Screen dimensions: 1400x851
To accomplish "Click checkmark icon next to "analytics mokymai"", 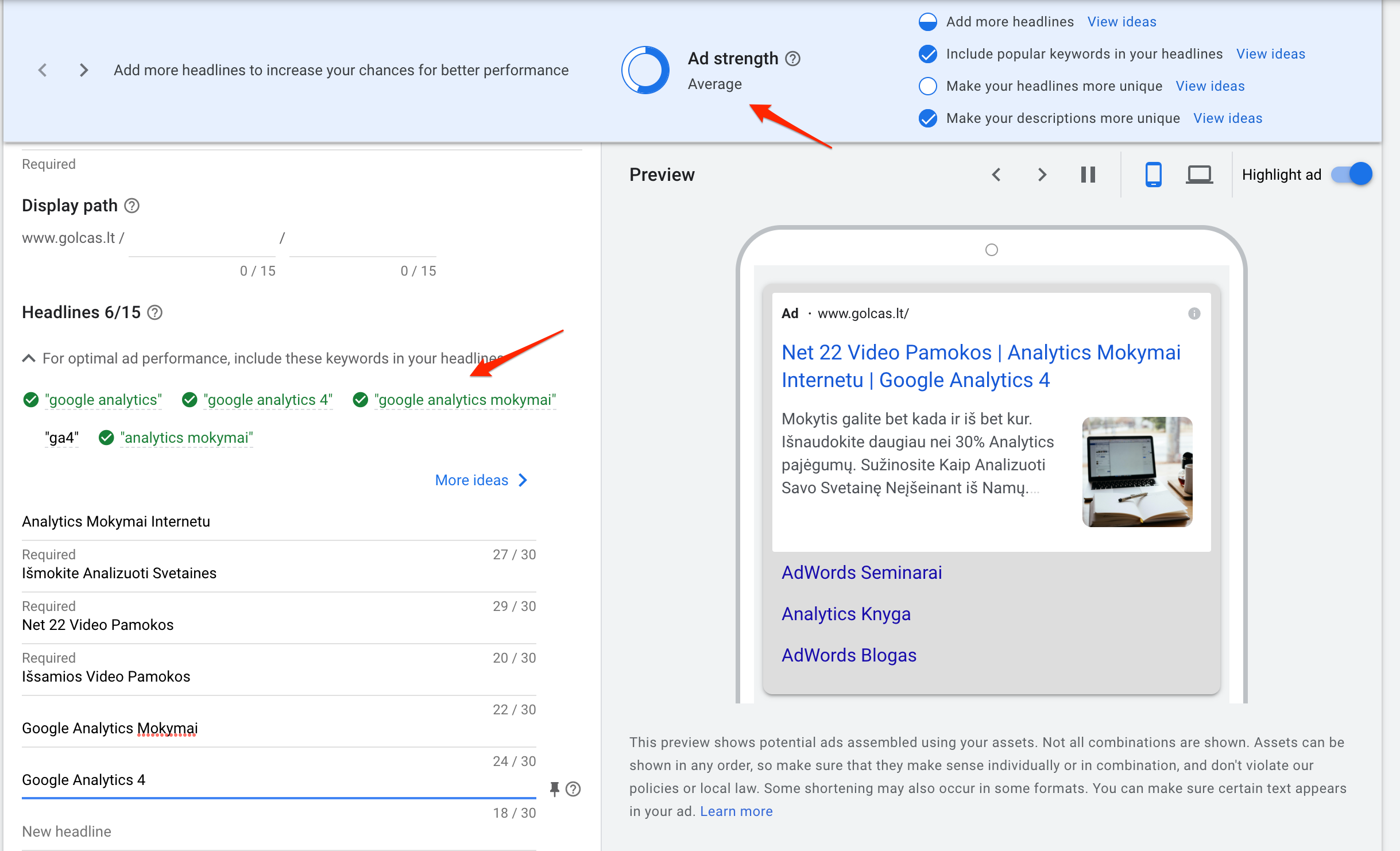I will 106,438.
